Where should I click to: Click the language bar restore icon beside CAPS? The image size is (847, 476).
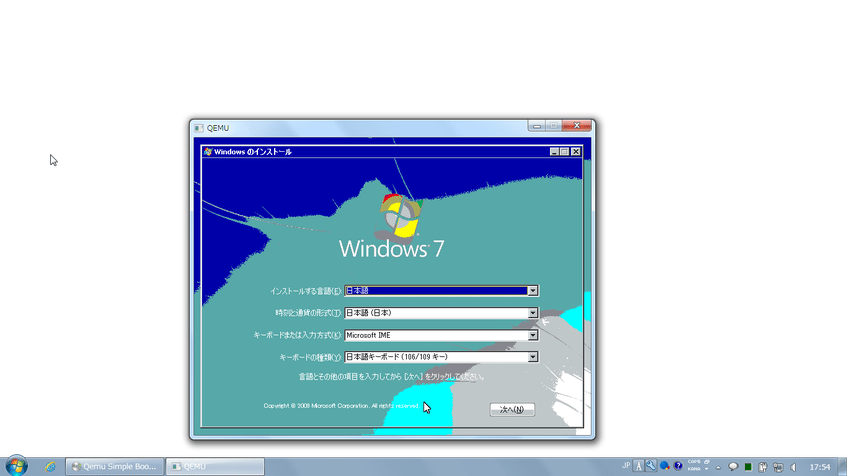707,462
